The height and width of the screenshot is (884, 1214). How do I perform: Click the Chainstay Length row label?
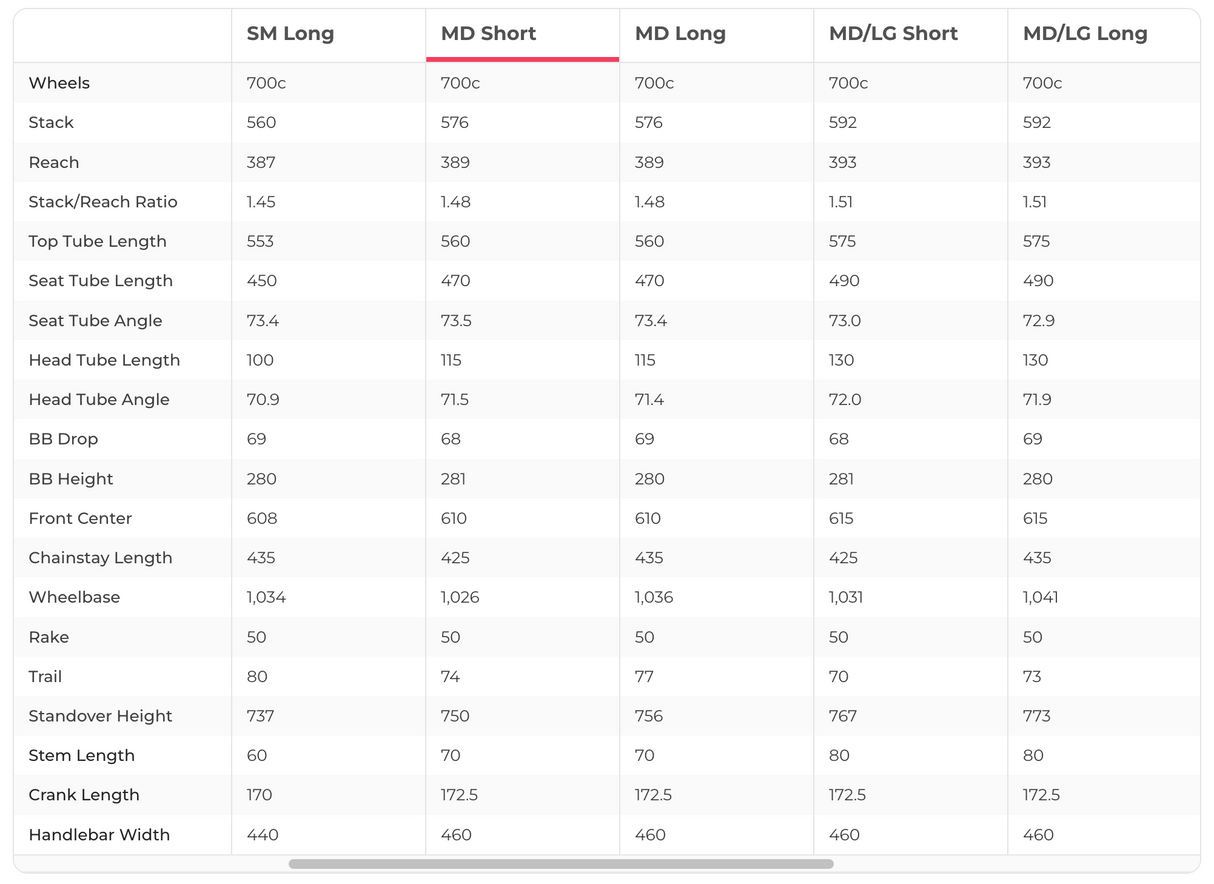[x=100, y=558]
